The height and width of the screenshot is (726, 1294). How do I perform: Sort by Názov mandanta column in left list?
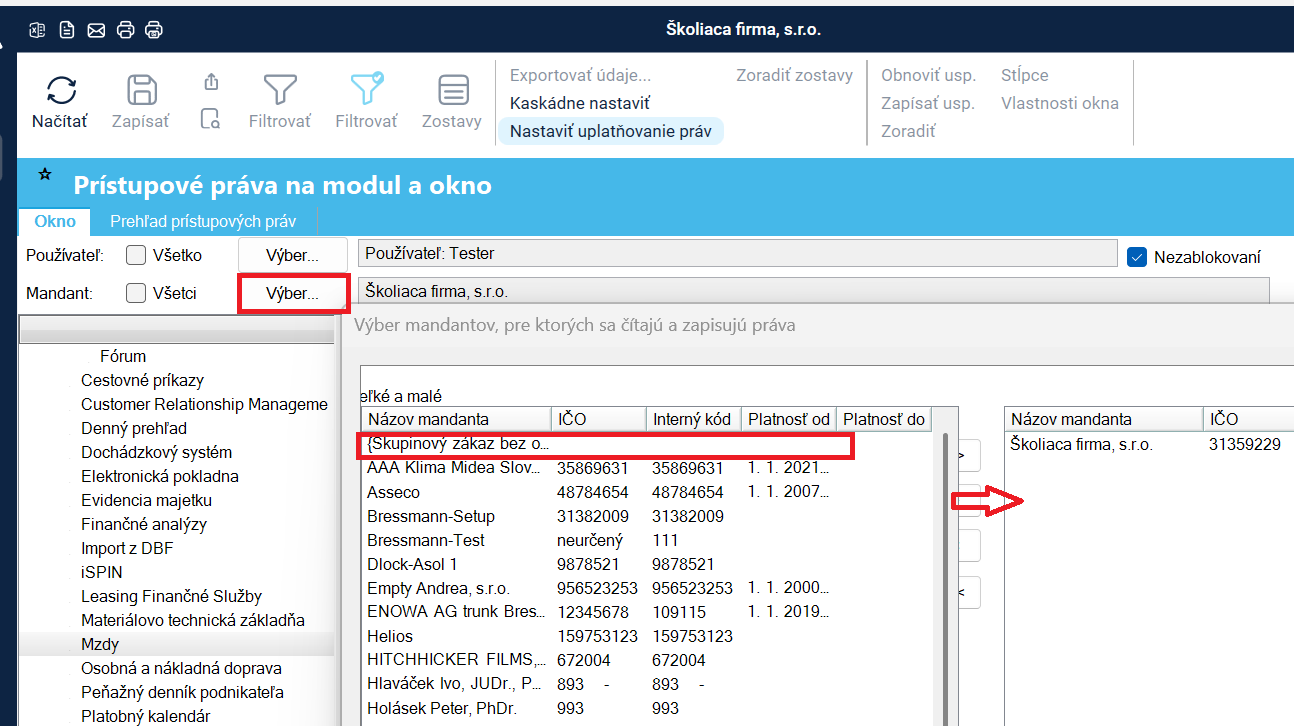click(x=456, y=419)
